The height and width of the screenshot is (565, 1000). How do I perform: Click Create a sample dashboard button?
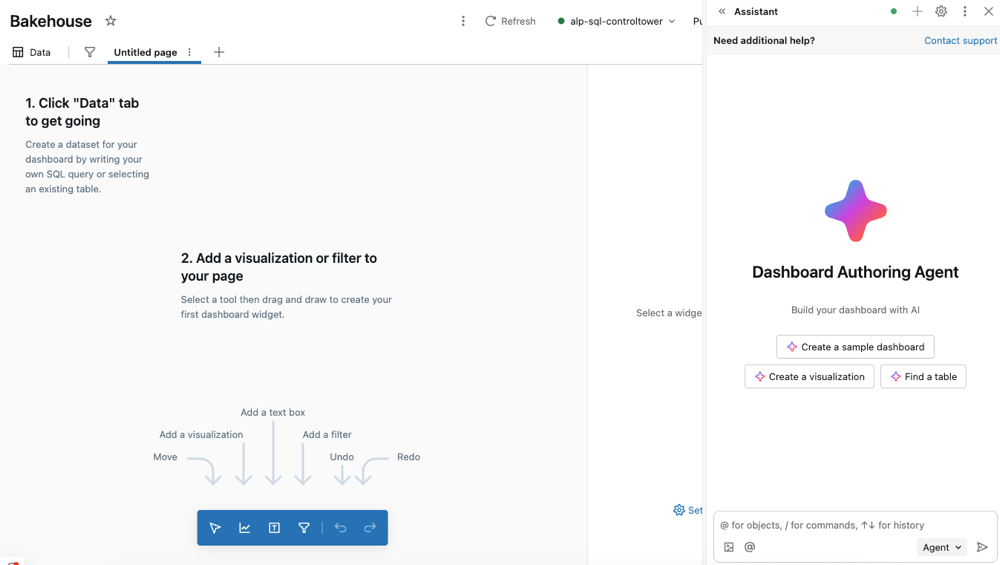click(855, 347)
